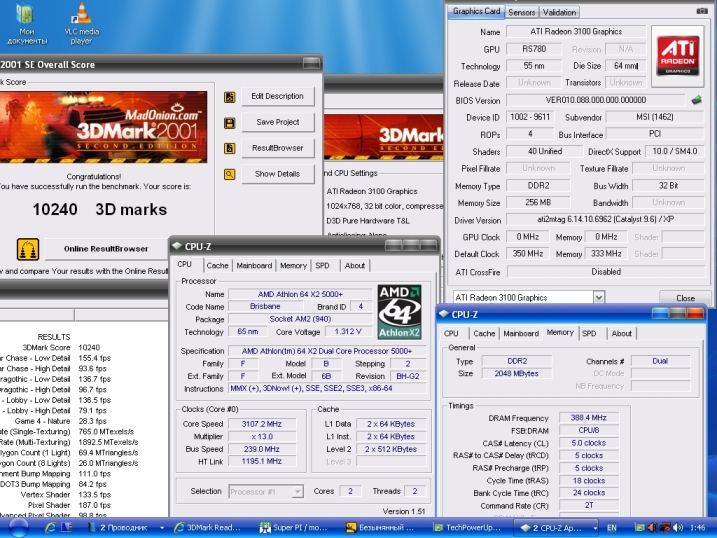Click the yellow Online ResultBrowser icon
Screen dimensions: 717x538
tap(28, 249)
